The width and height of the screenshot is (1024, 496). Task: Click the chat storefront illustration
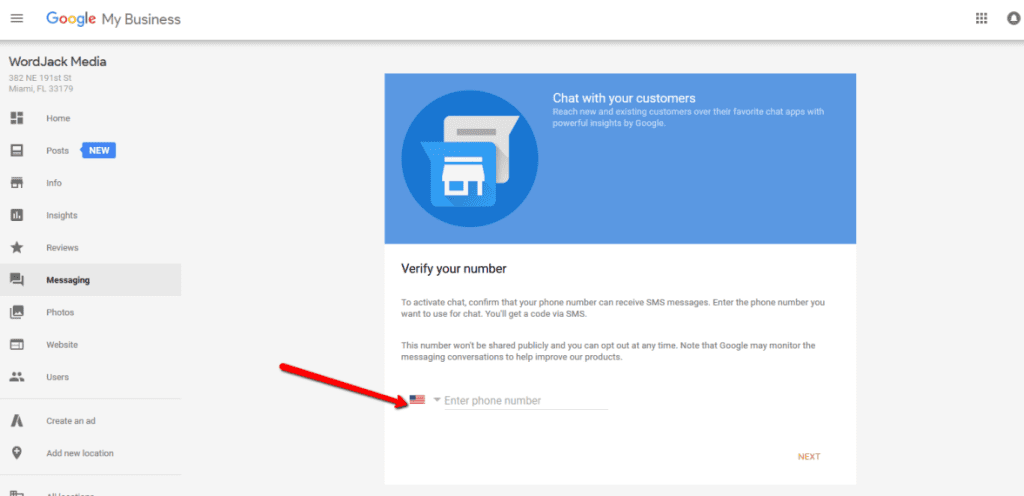(470, 159)
